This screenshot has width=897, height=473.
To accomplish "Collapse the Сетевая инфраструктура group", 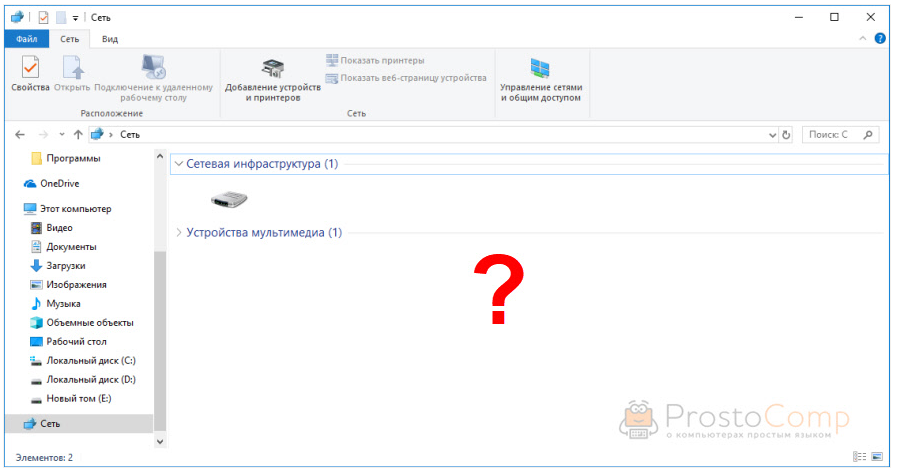I will (179, 164).
